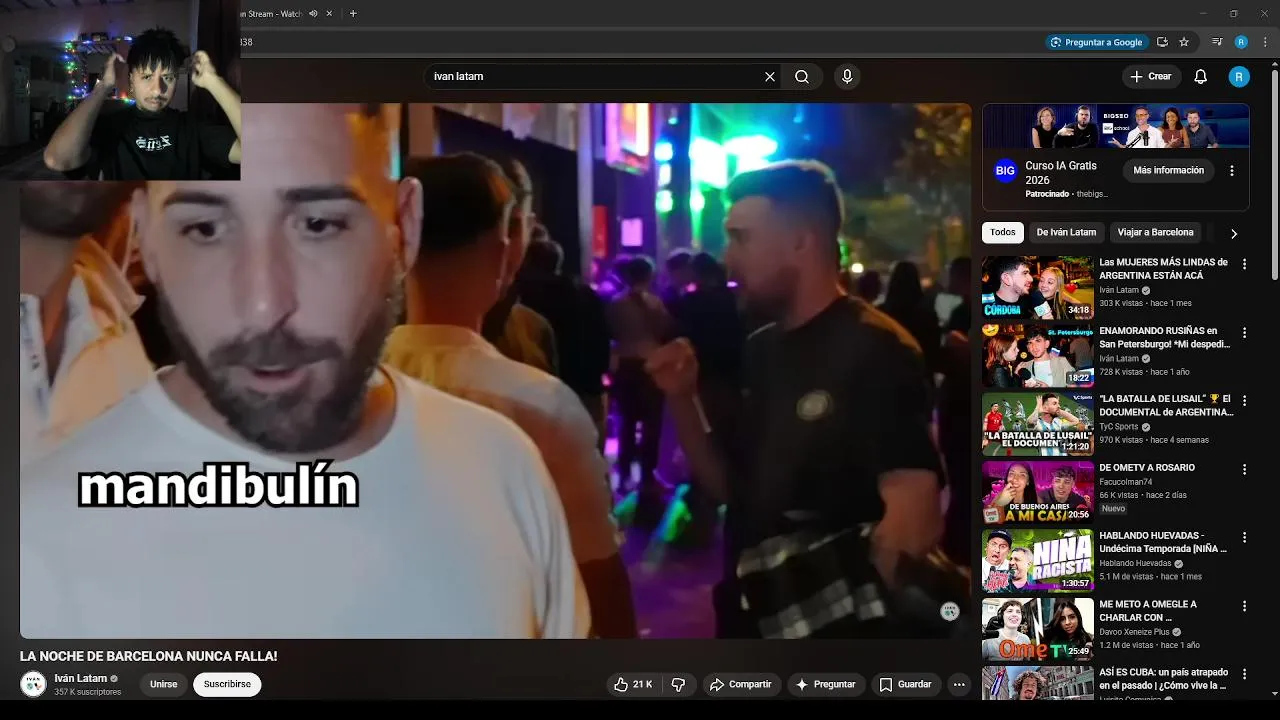The height and width of the screenshot is (720, 1280).
Task: Open Iván Latam channel name link
Action: pos(80,678)
